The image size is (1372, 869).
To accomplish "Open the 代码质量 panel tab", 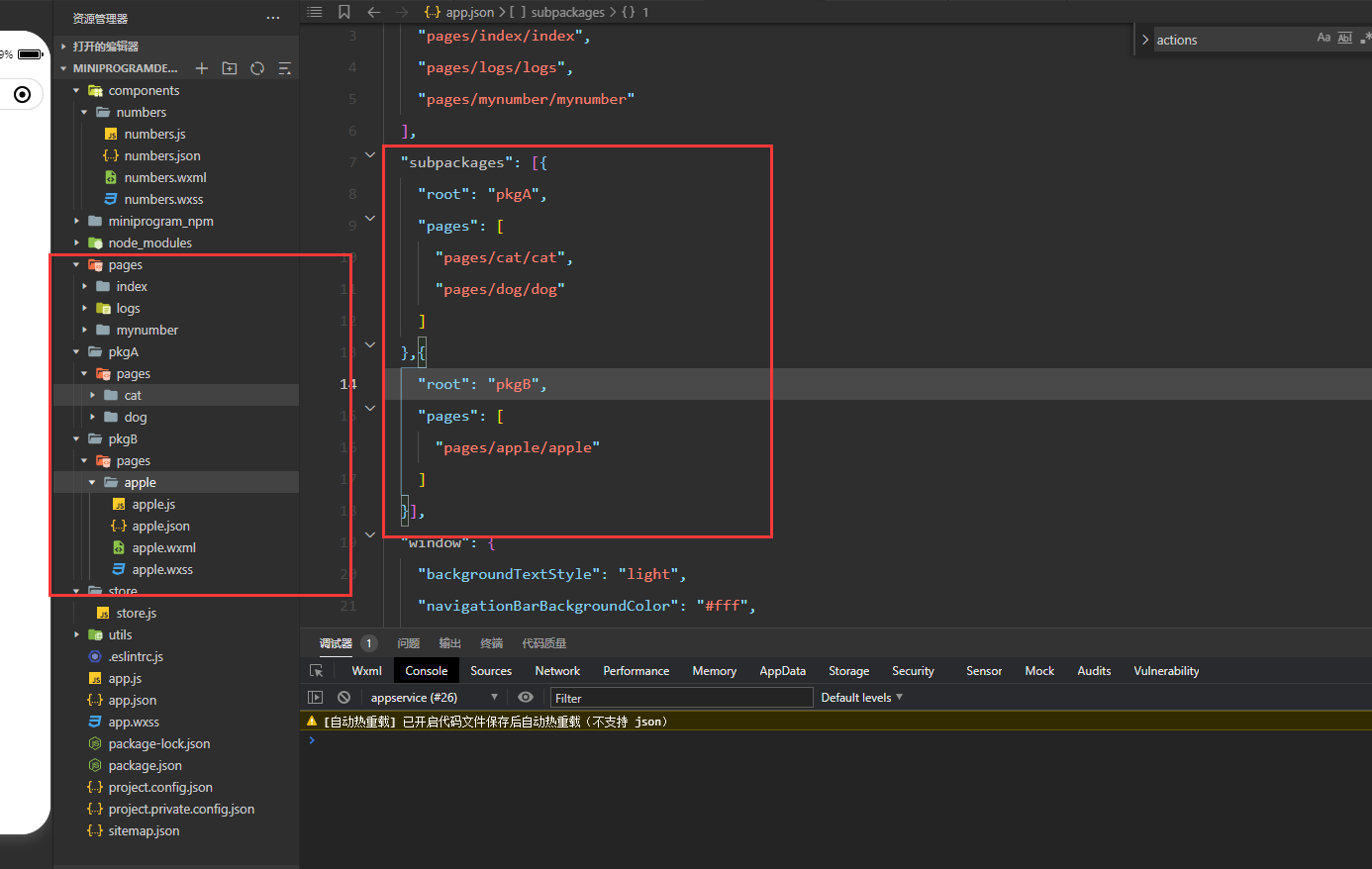I will tap(543, 643).
